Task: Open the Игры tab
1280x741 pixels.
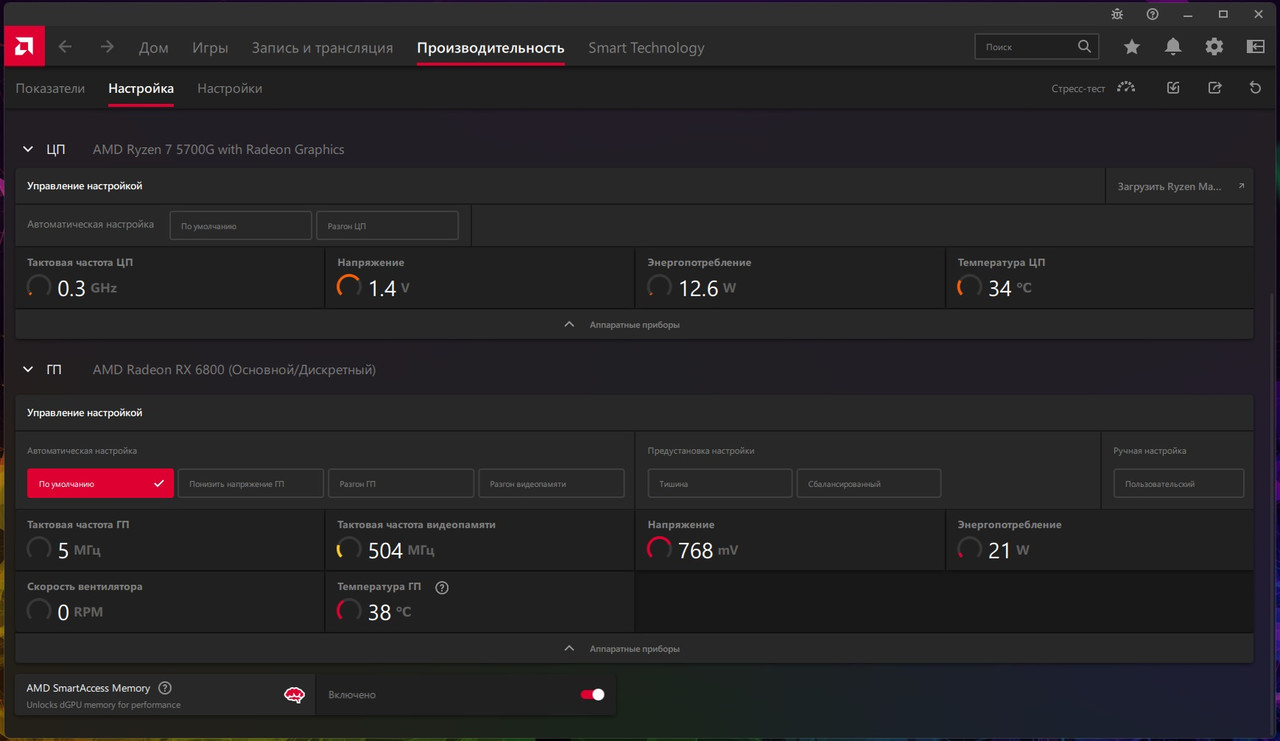Action: pyautogui.click(x=210, y=47)
